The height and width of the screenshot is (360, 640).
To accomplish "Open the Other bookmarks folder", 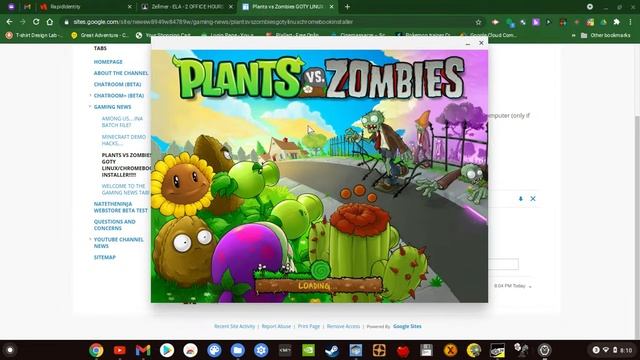I will pyautogui.click(x=605, y=36).
